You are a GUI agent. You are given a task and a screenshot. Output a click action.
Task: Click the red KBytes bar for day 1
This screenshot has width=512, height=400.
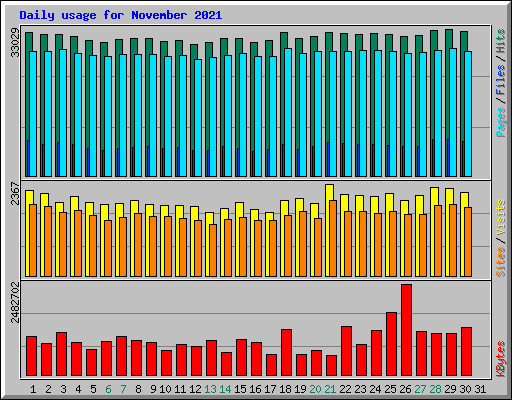coord(31,356)
